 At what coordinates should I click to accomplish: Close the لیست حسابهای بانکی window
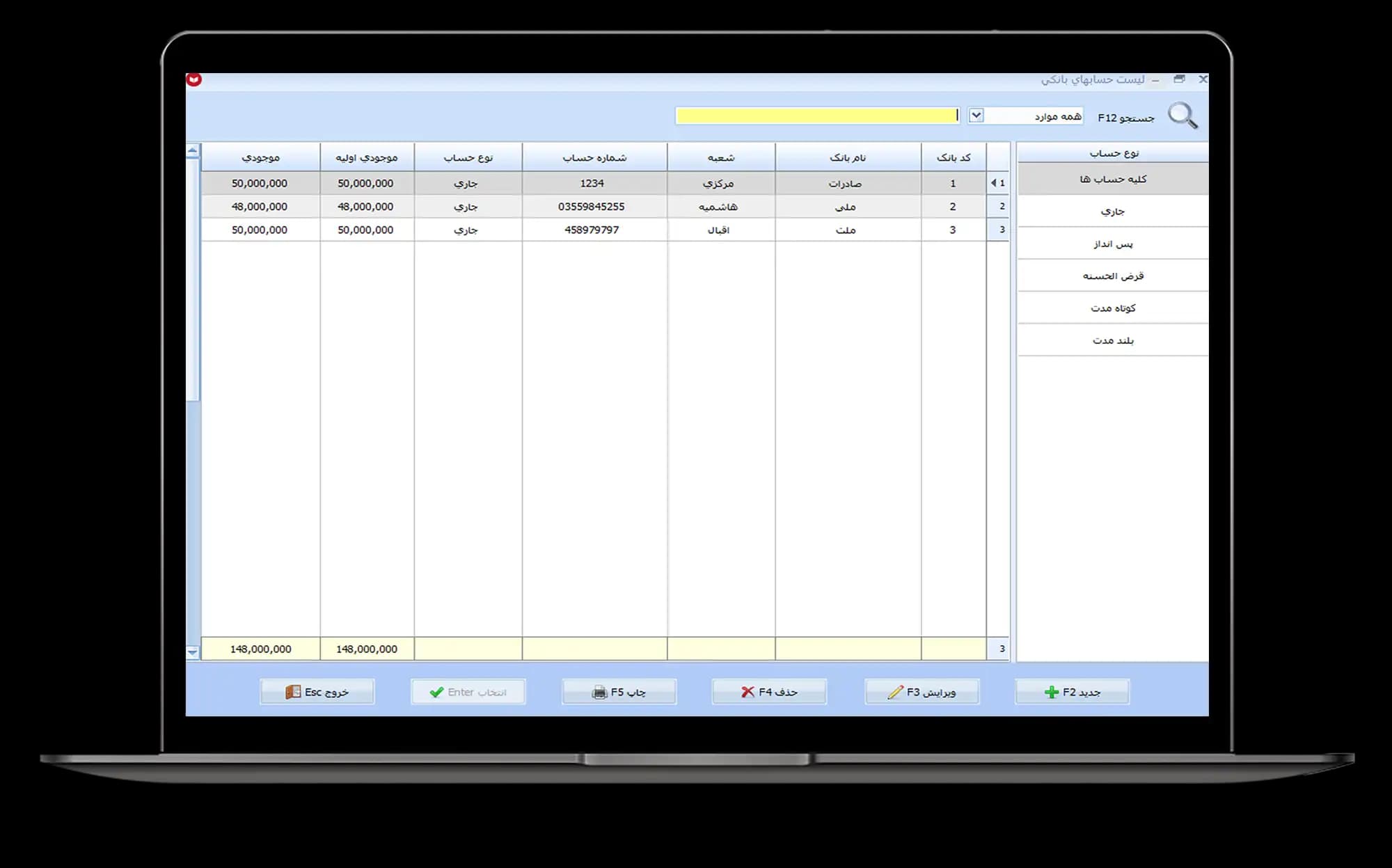[1203, 79]
